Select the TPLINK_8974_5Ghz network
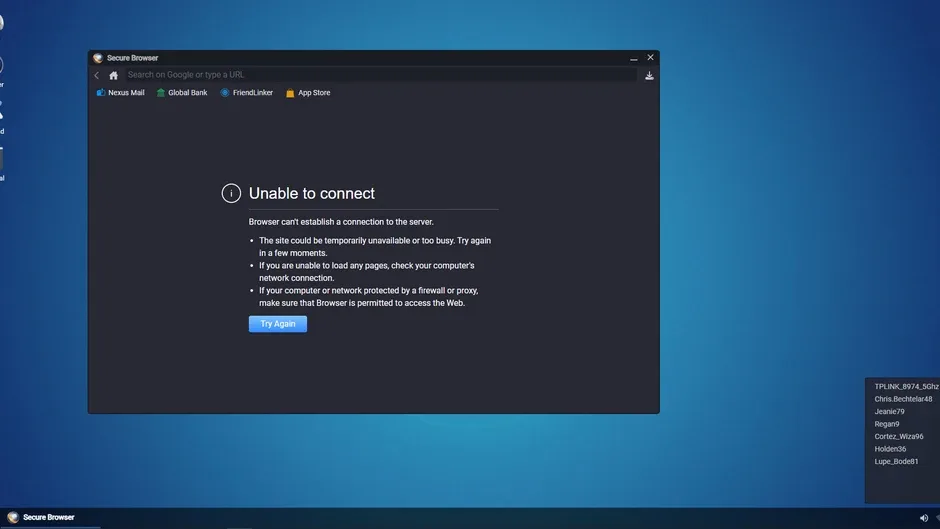Viewport: 940px width, 529px height. (x=906, y=386)
